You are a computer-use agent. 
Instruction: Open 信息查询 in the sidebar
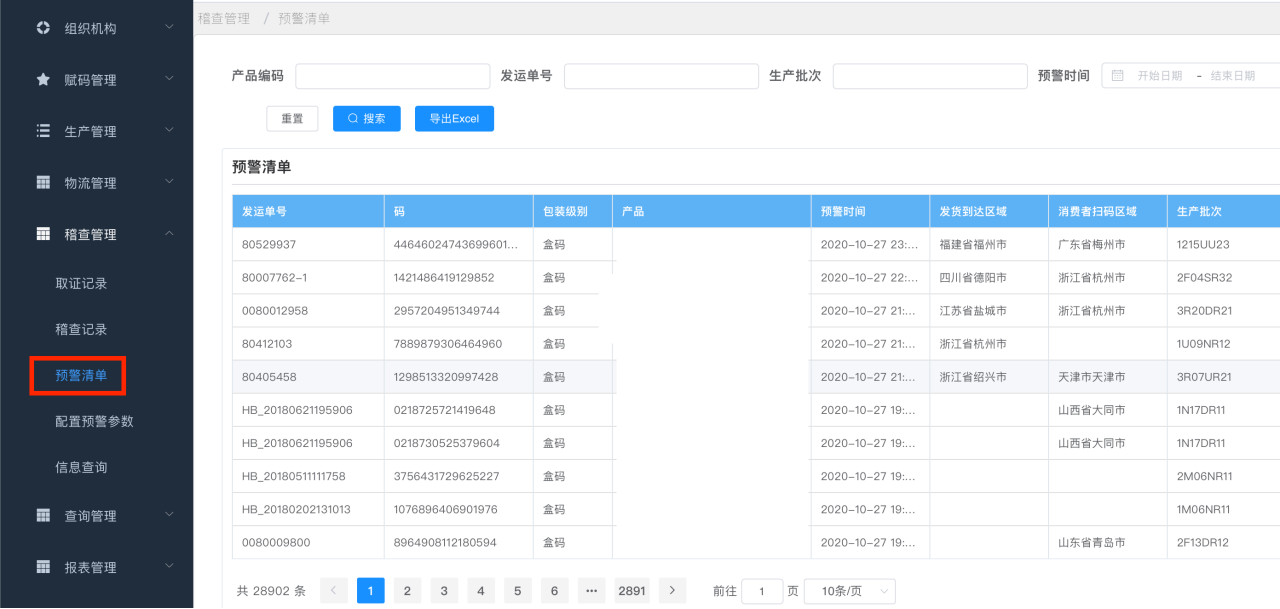81,468
